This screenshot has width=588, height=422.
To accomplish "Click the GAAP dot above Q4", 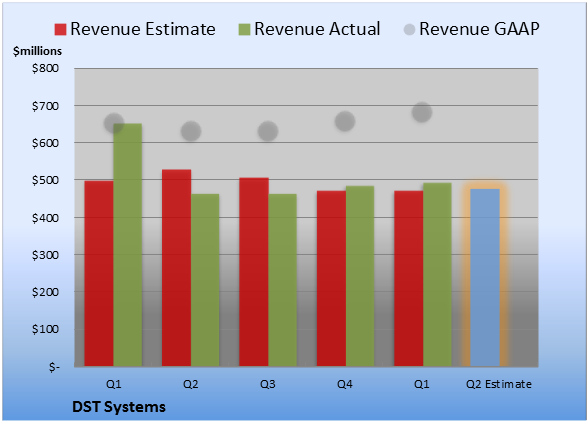I will tap(345, 121).
